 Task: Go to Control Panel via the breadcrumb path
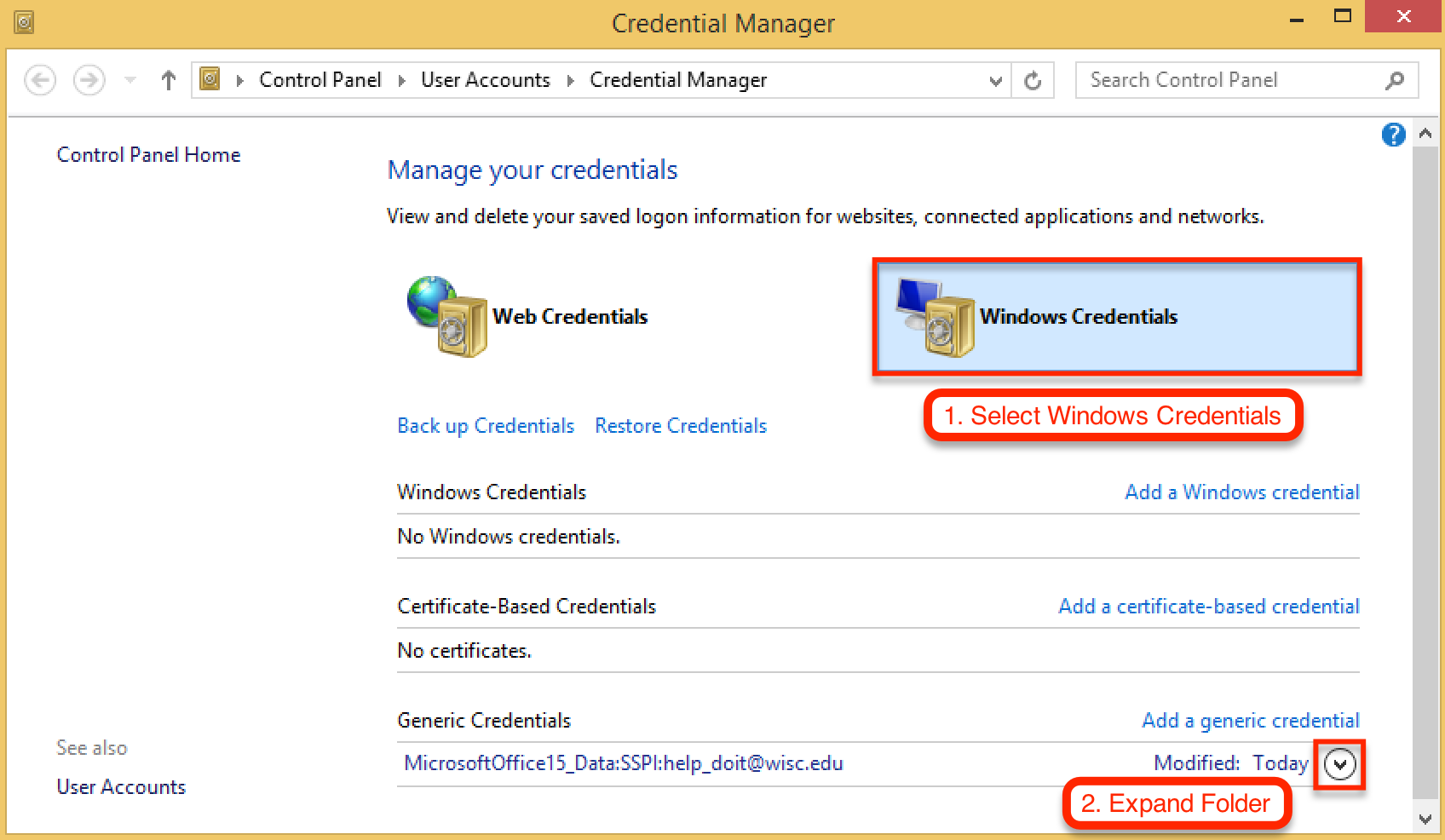tap(320, 79)
